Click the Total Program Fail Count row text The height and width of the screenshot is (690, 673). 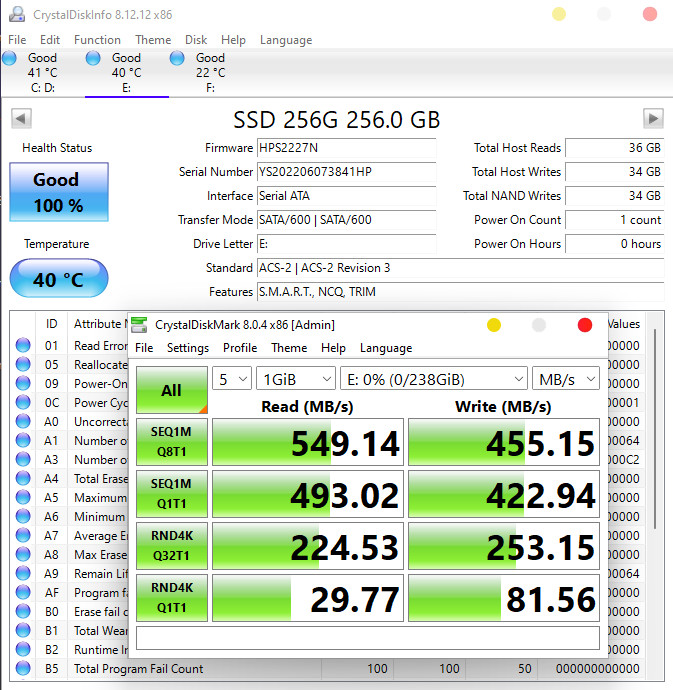click(x=139, y=668)
